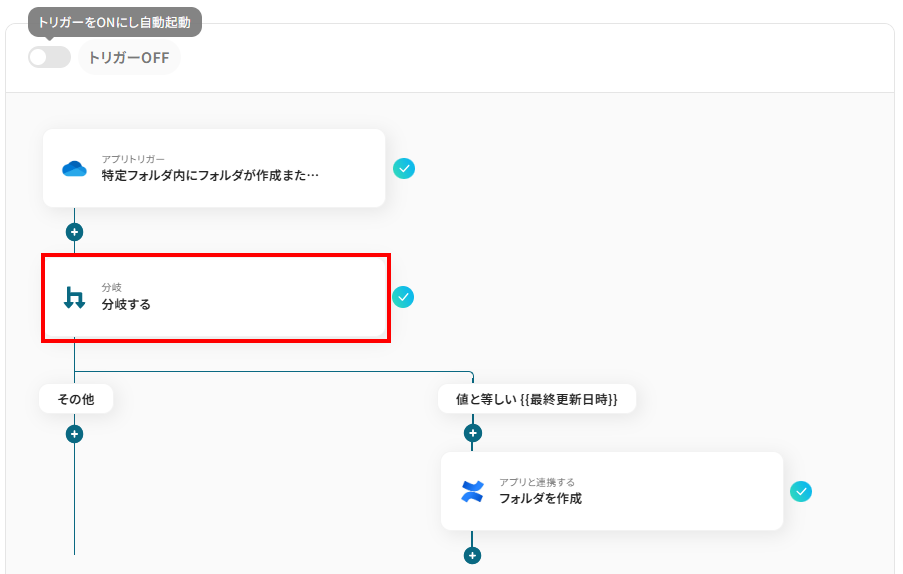This screenshot has width=903, height=574.
Task: Open the フォルダを作成 action card
Action: 612,491
